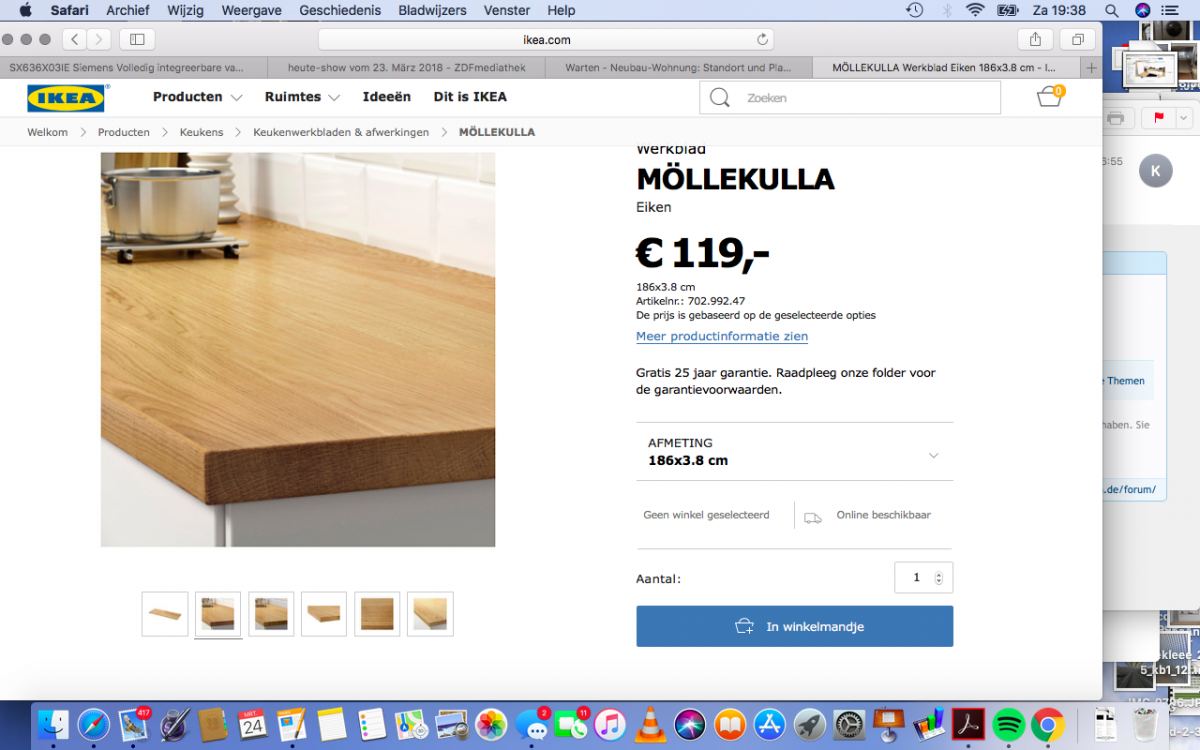This screenshot has height=750, width=1200.
Task: Show the Safari sidebar
Action: coord(137,39)
